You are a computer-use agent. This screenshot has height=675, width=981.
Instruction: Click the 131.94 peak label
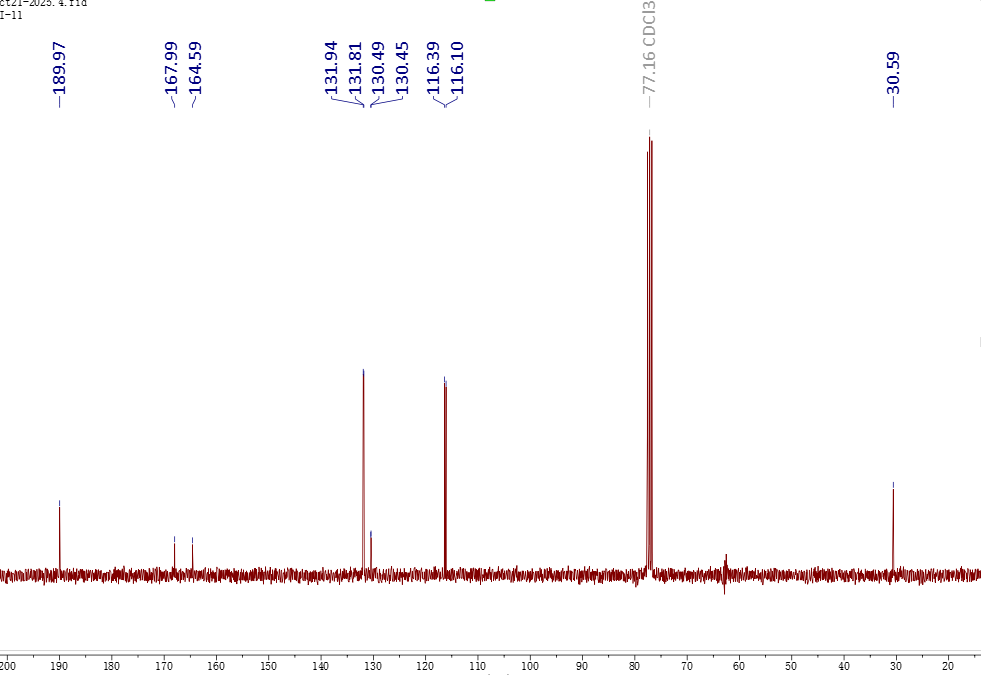(x=331, y=68)
